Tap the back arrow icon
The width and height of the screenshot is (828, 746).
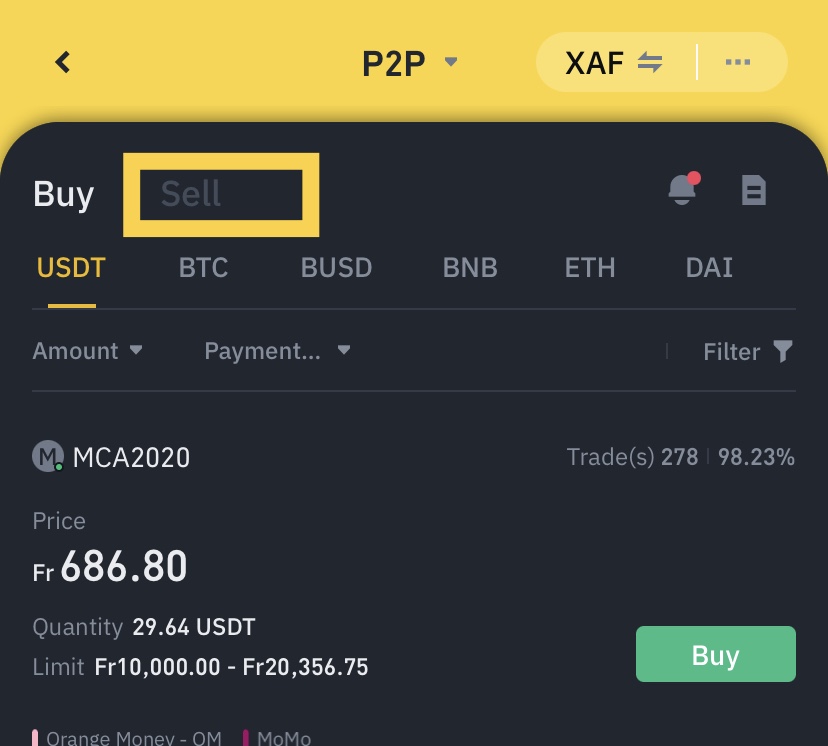coord(63,63)
